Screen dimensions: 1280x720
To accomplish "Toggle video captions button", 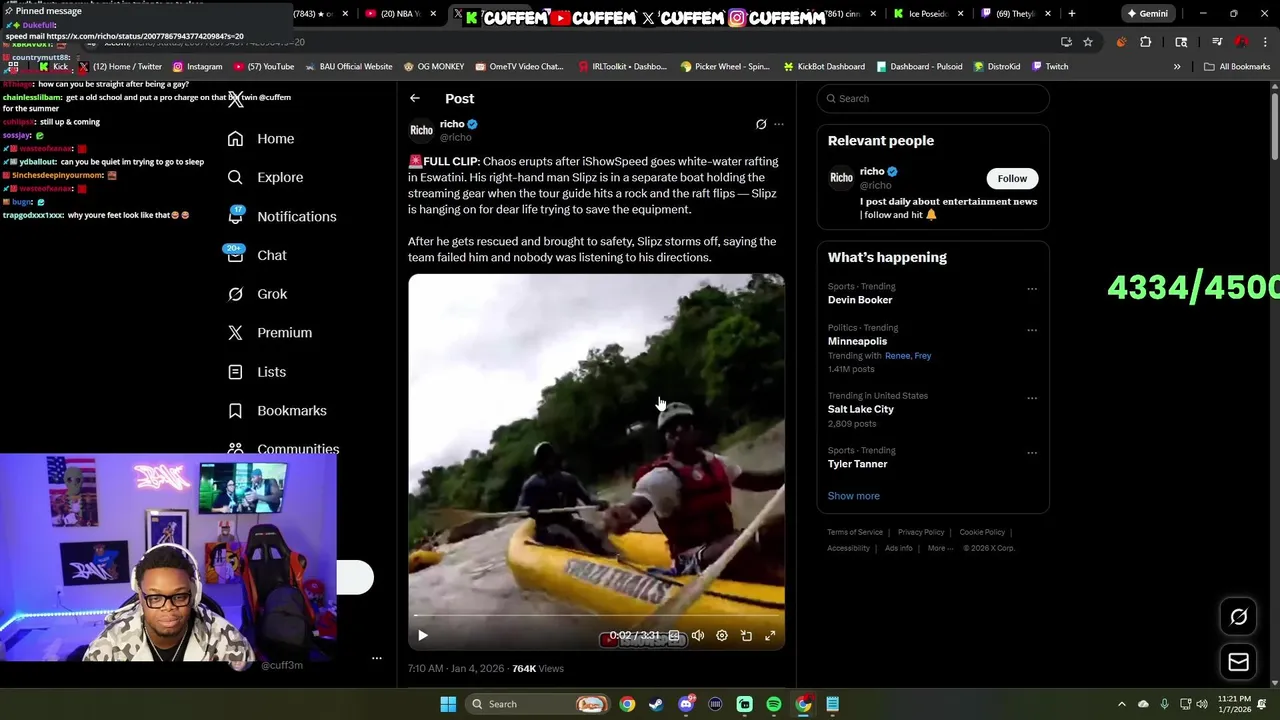I will click(674, 635).
